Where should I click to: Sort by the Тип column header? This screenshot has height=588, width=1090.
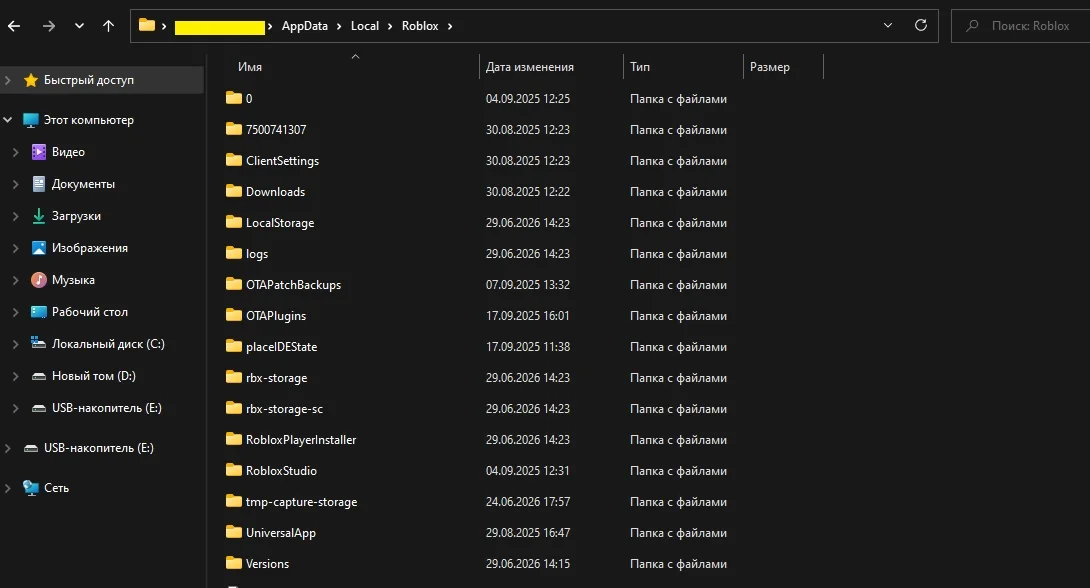tap(640, 67)
